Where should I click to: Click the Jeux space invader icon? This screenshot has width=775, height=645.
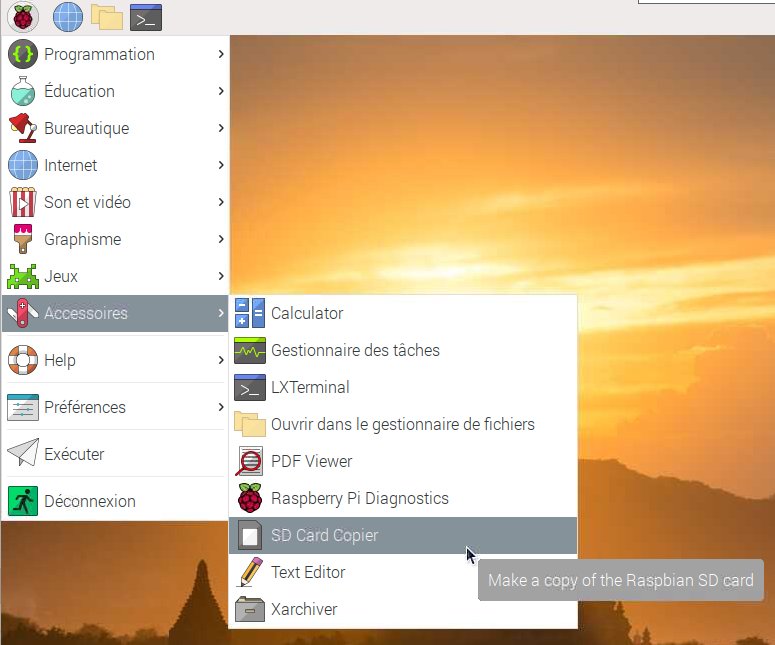point(23,276)
